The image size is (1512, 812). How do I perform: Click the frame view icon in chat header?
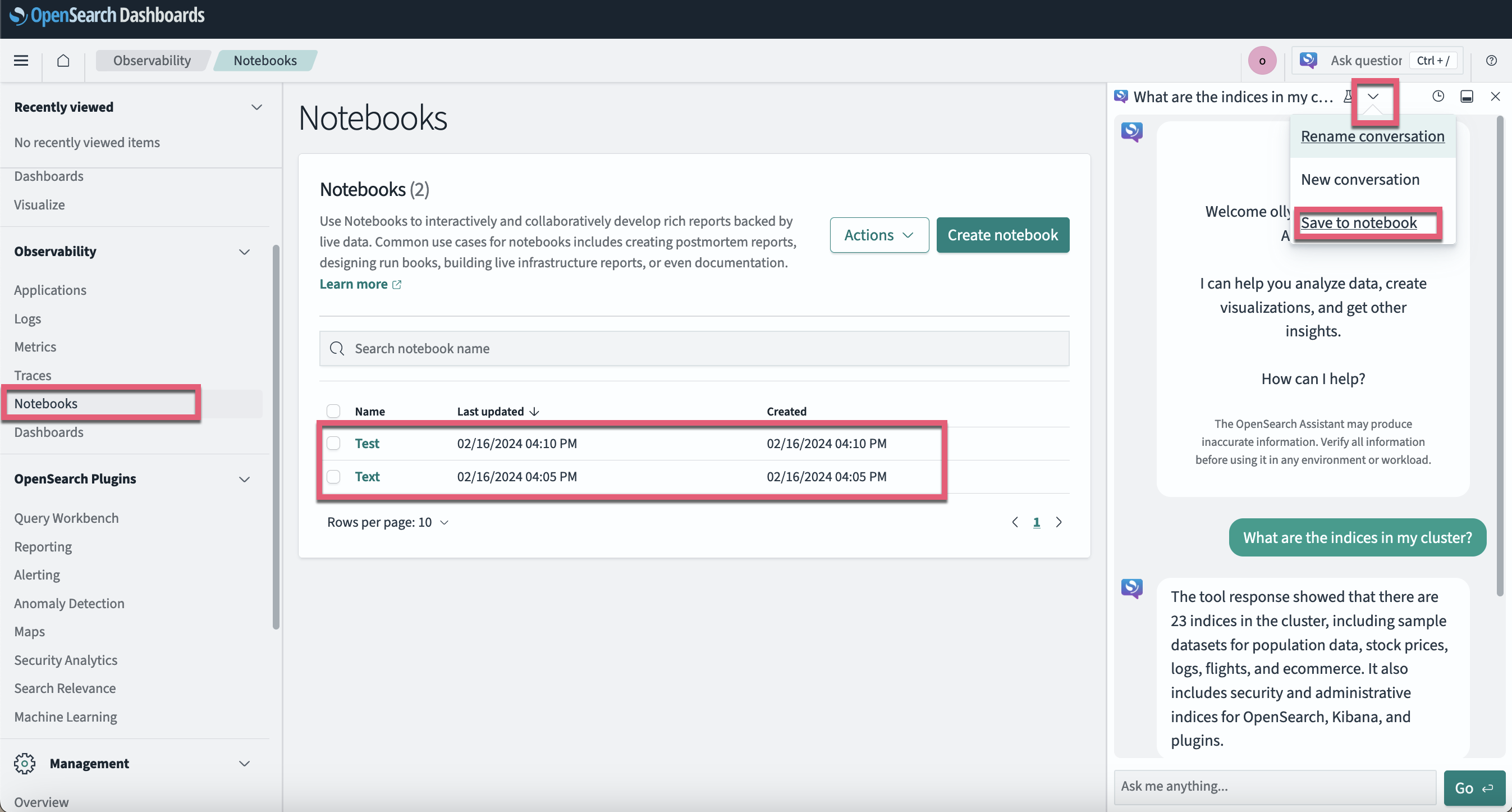(1468, 96)
